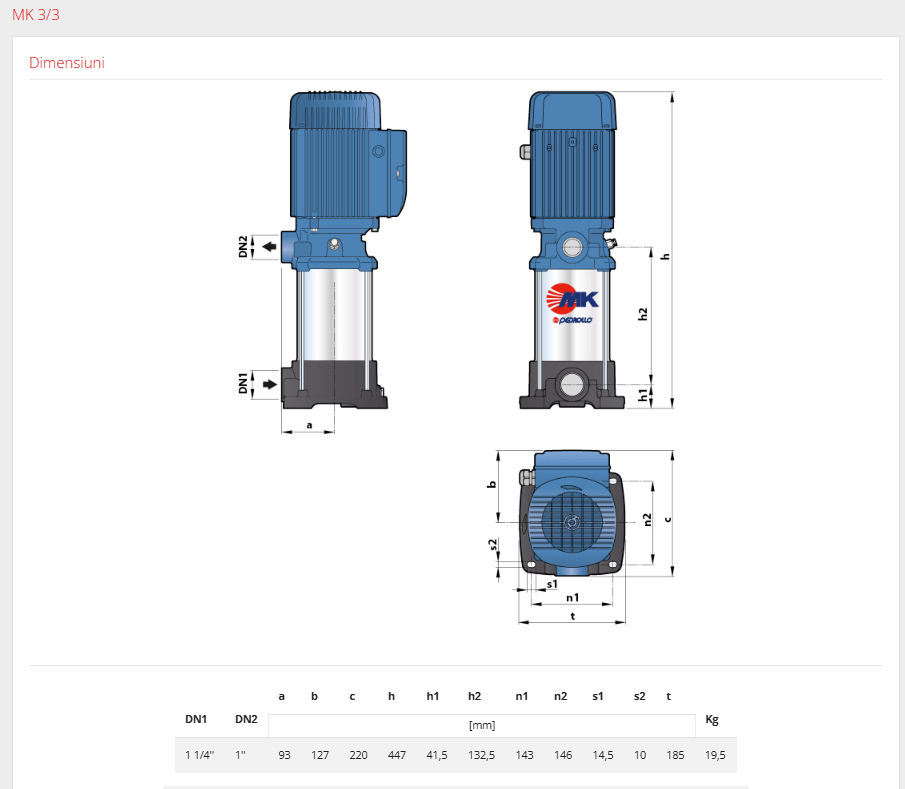Image resolution: width=905 pixels, height=789 pixels.
Task: Click the '1 1/4"' DN1 value cell
Action: point(198,755)
